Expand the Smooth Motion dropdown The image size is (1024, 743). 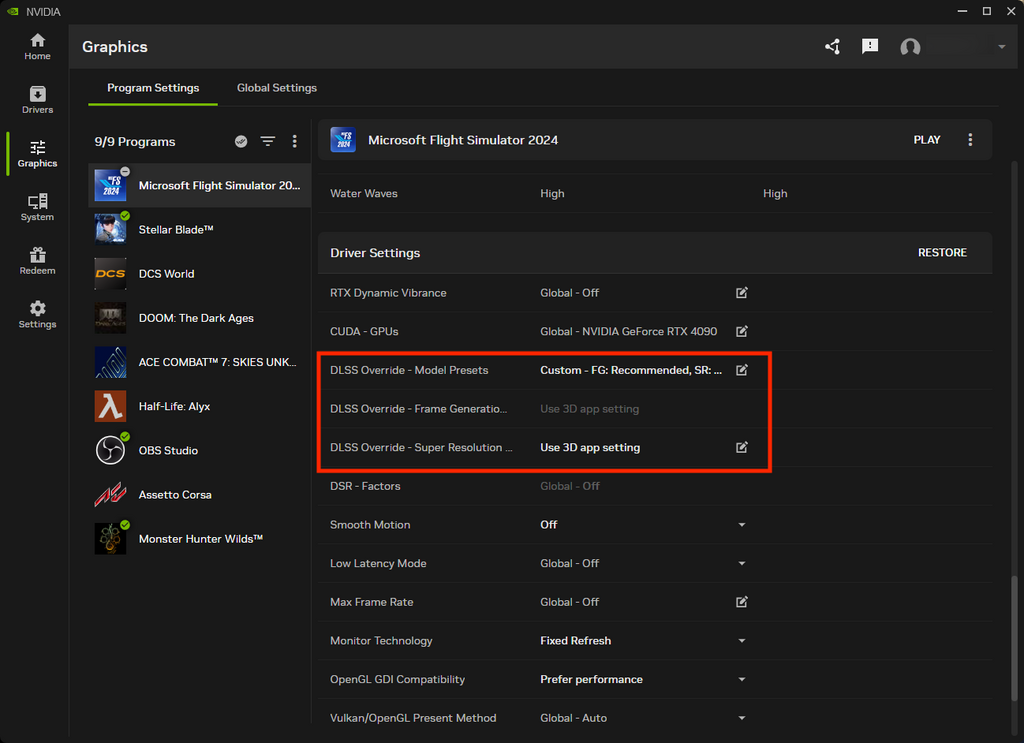(742, 525)
